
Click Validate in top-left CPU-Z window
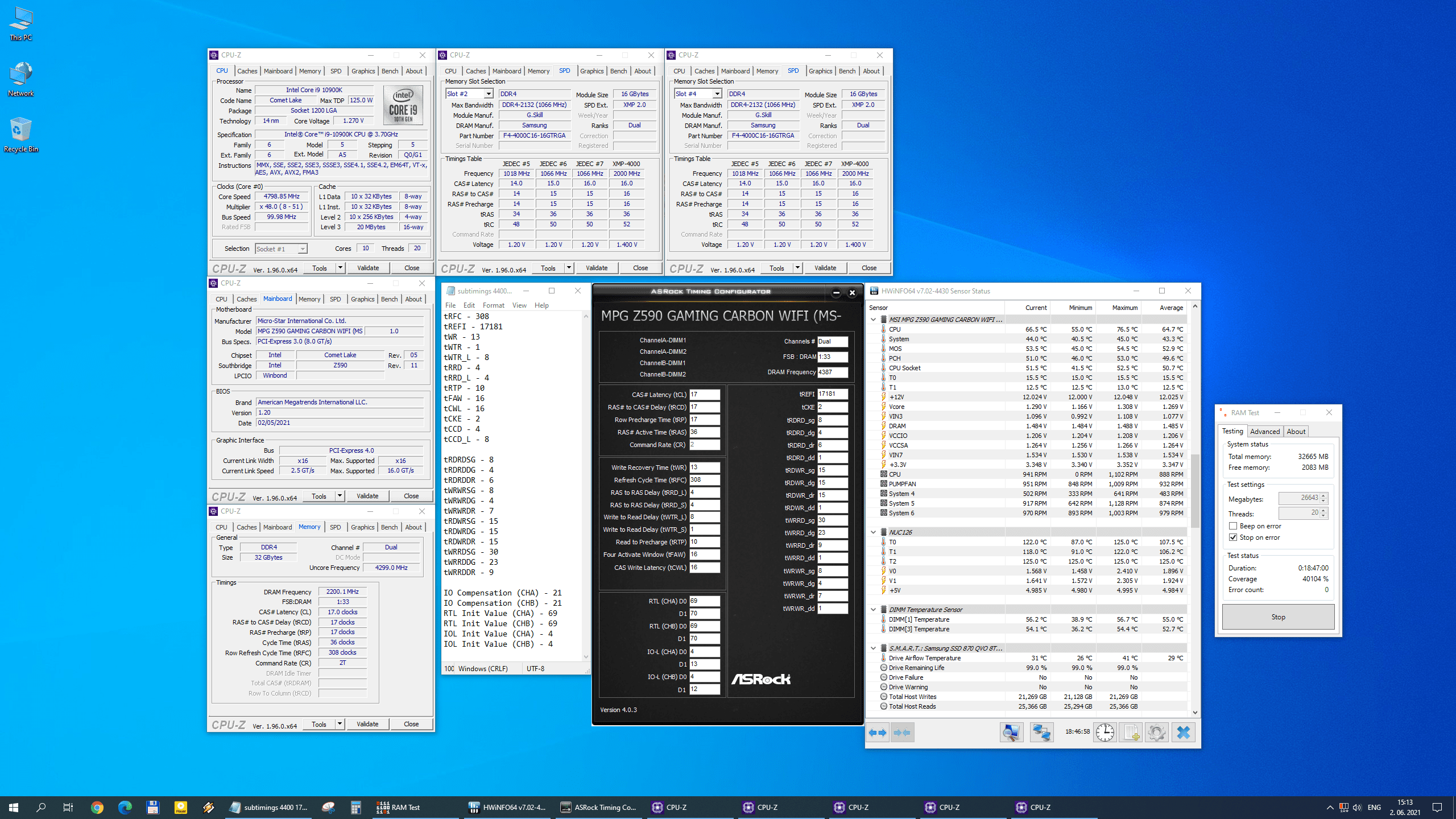coord(368,268)
